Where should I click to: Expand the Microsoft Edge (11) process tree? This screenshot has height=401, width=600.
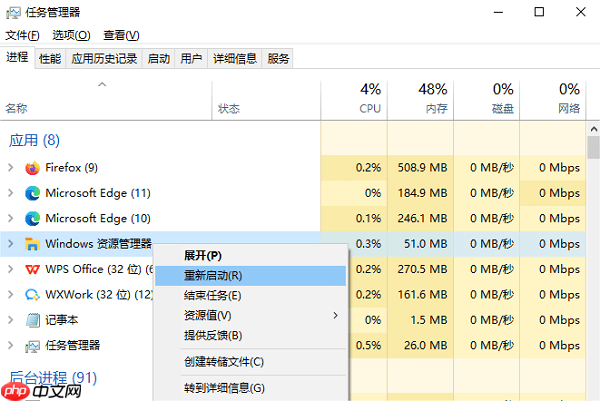pyautogui.click(x=11, y=193)
